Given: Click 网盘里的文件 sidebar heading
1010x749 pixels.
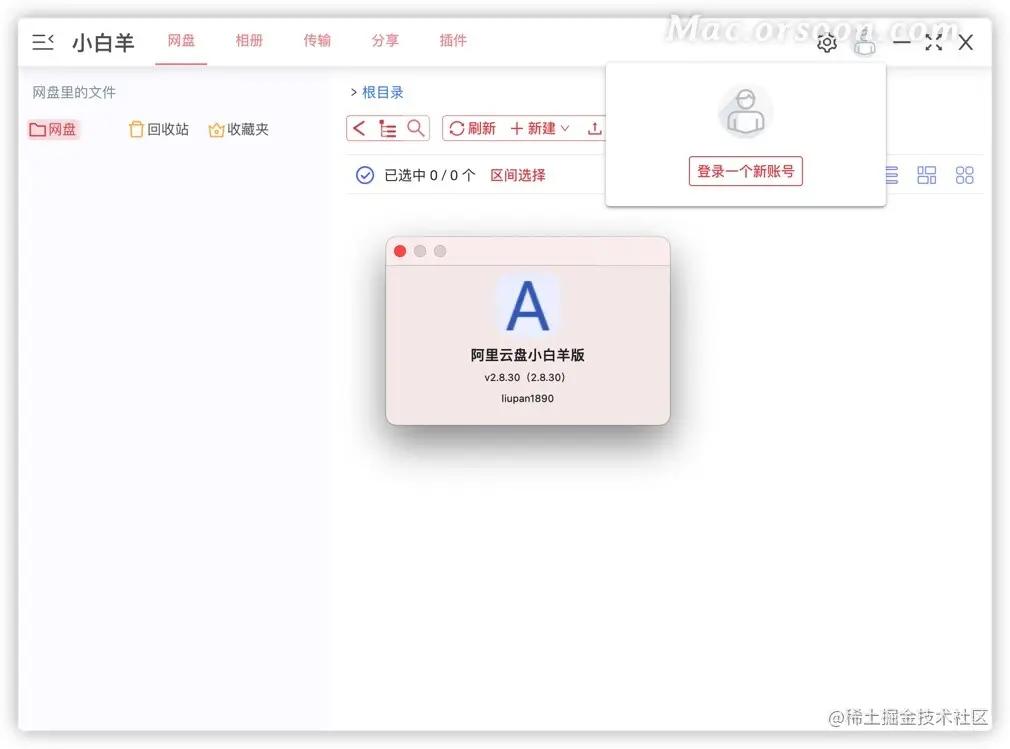Looking at the screenshot, I should (74, 93).
